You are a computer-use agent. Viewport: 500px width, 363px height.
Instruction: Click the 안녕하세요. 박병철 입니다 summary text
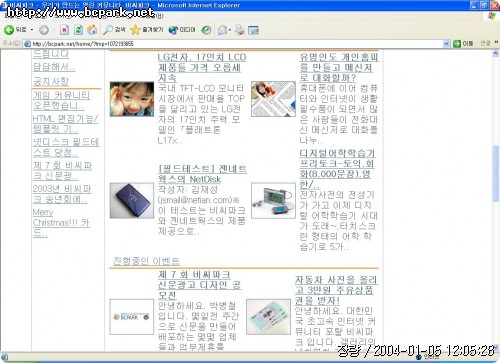[x=199, y=326]
